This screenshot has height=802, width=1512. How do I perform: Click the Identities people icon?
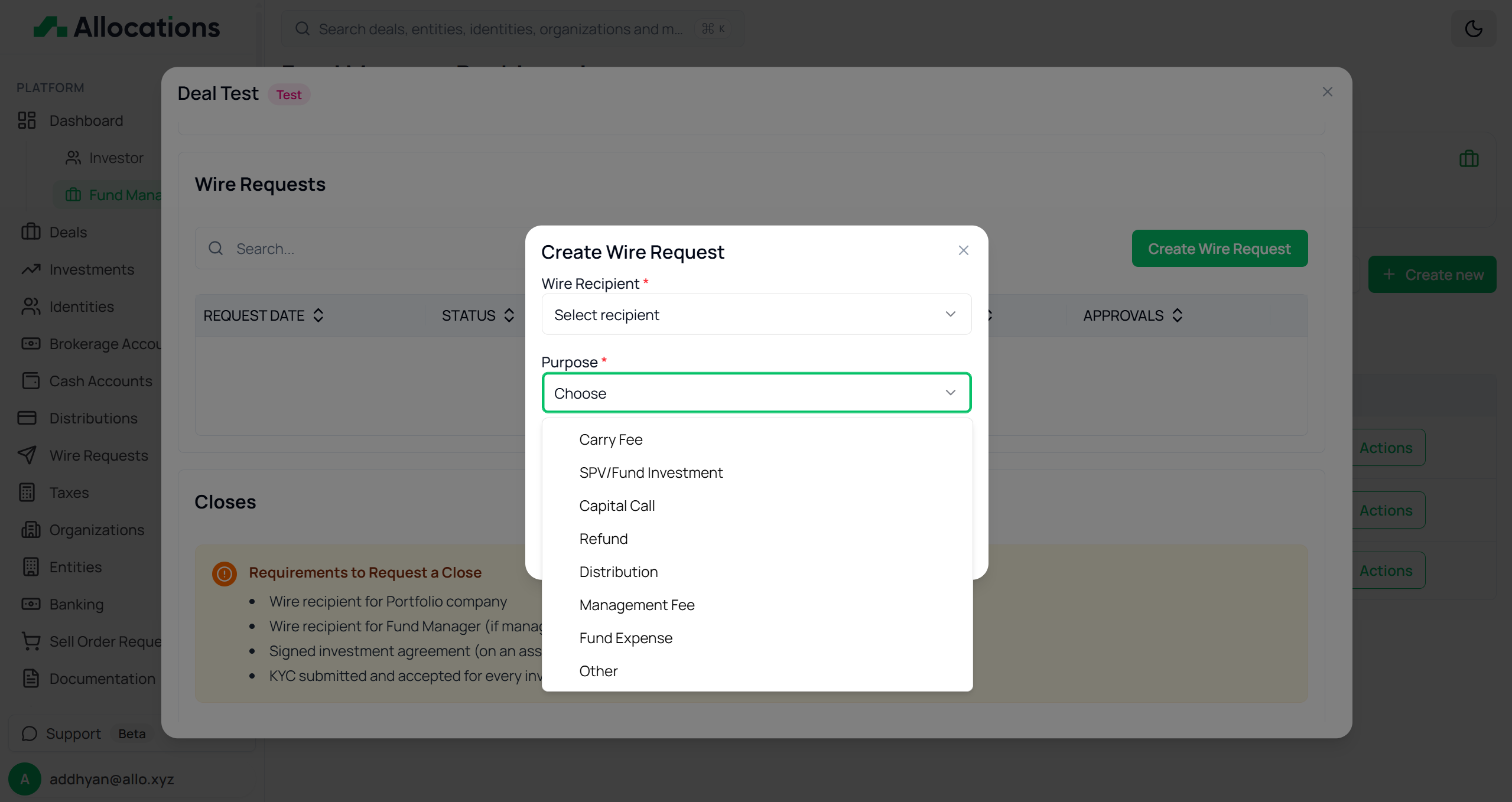coord(31,307)
